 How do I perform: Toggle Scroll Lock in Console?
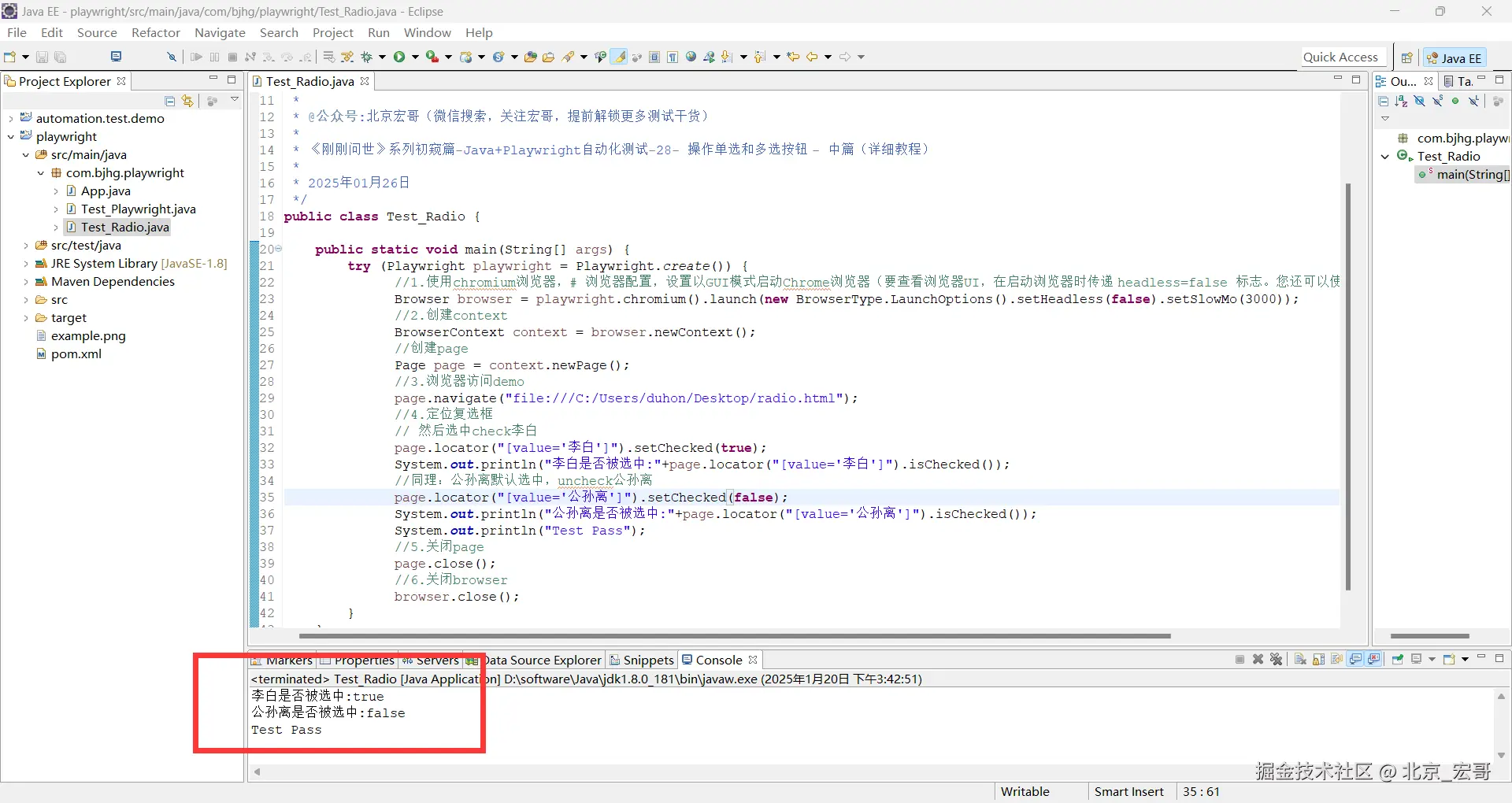tap(1318, 660)
